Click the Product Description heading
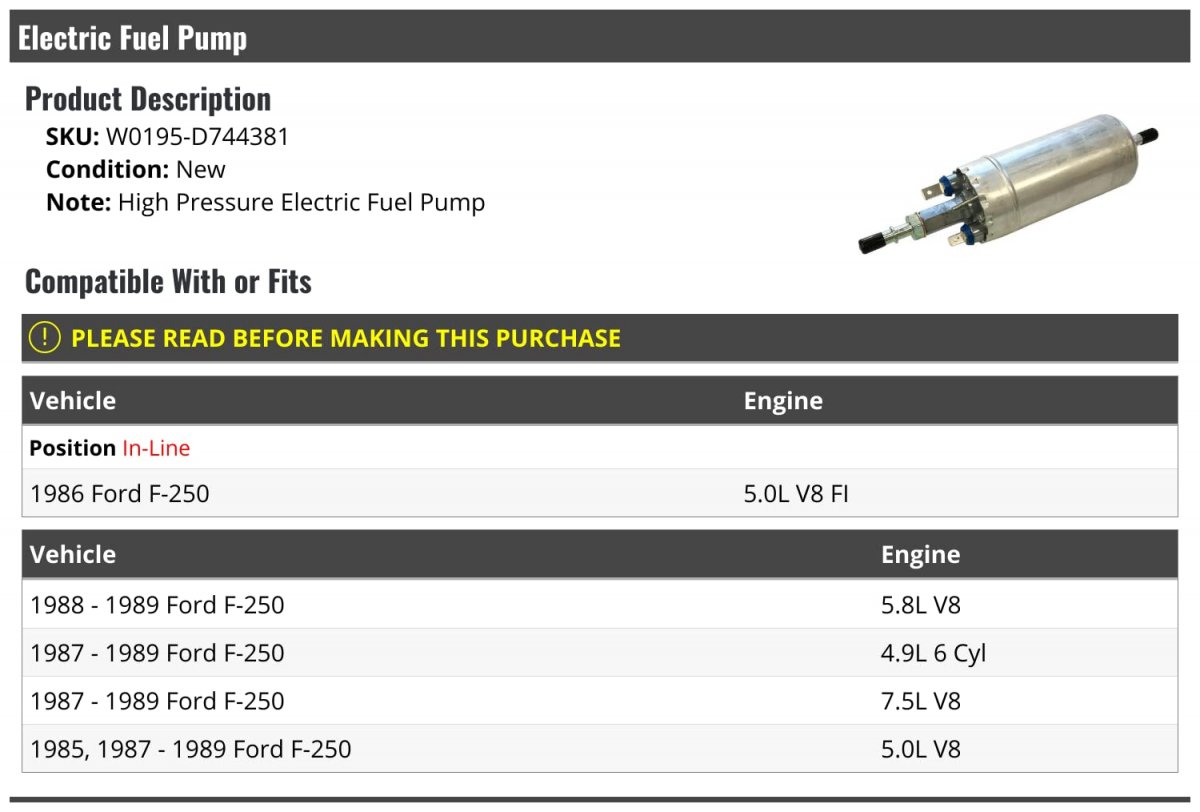The image size is (1200, 812). point(148,99)
